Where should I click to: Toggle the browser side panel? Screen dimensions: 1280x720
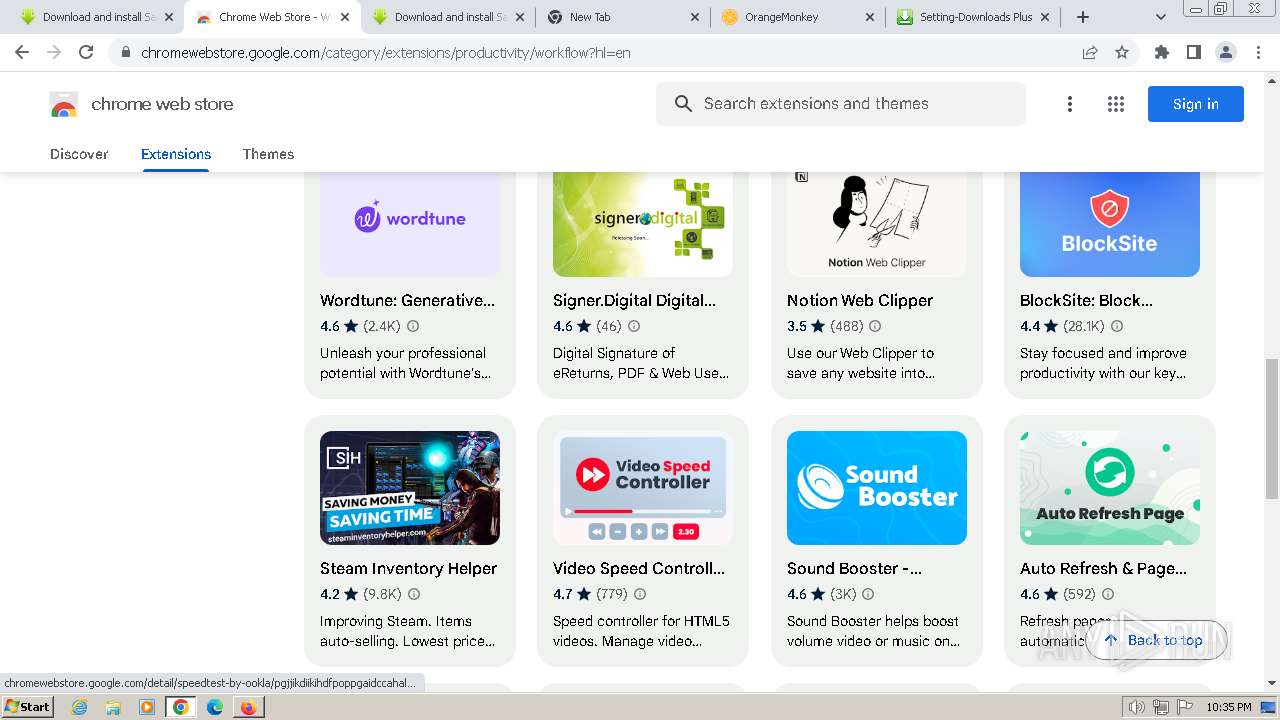(x=1193, y=52)
